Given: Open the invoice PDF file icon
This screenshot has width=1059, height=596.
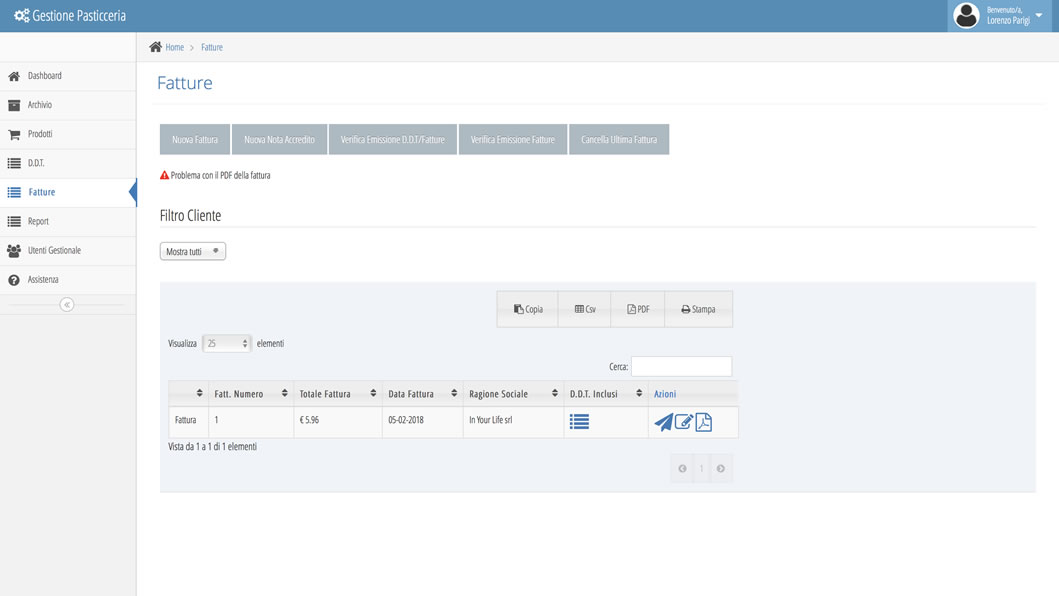Looking at the screenshot, I should (x=704, y=422).
